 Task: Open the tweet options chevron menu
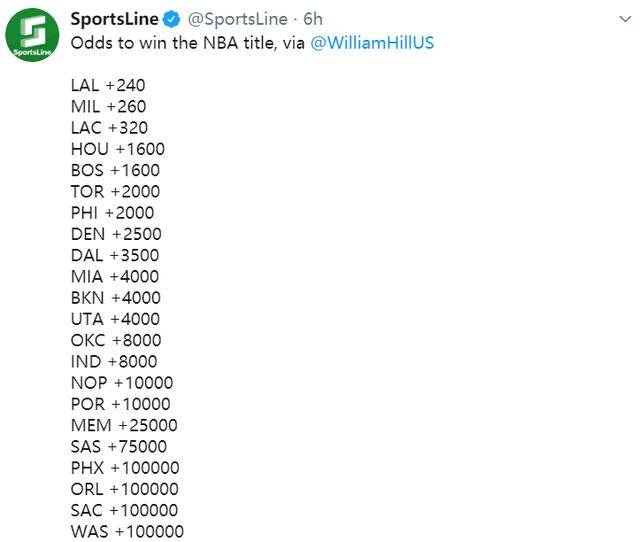point(625,19)
